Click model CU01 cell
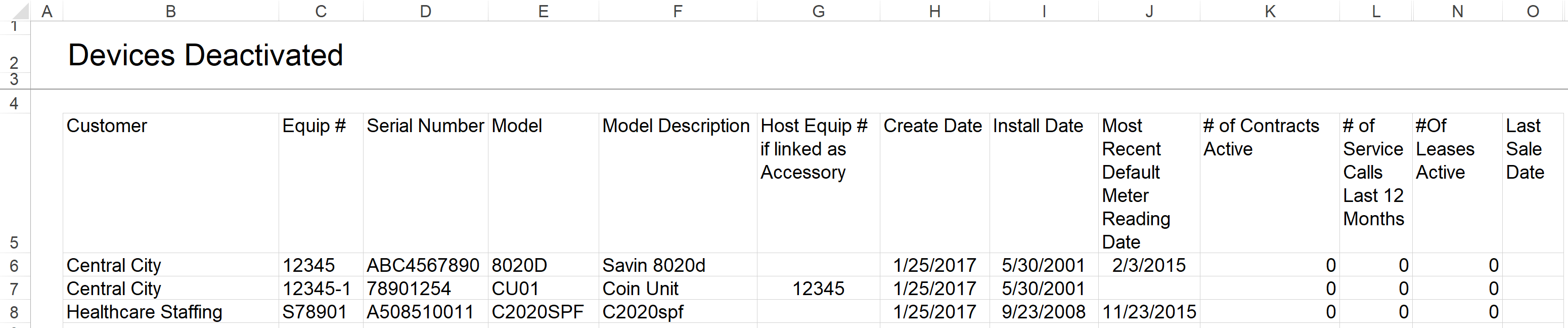This screenshot has height=328, width=1568. point(543,289)
